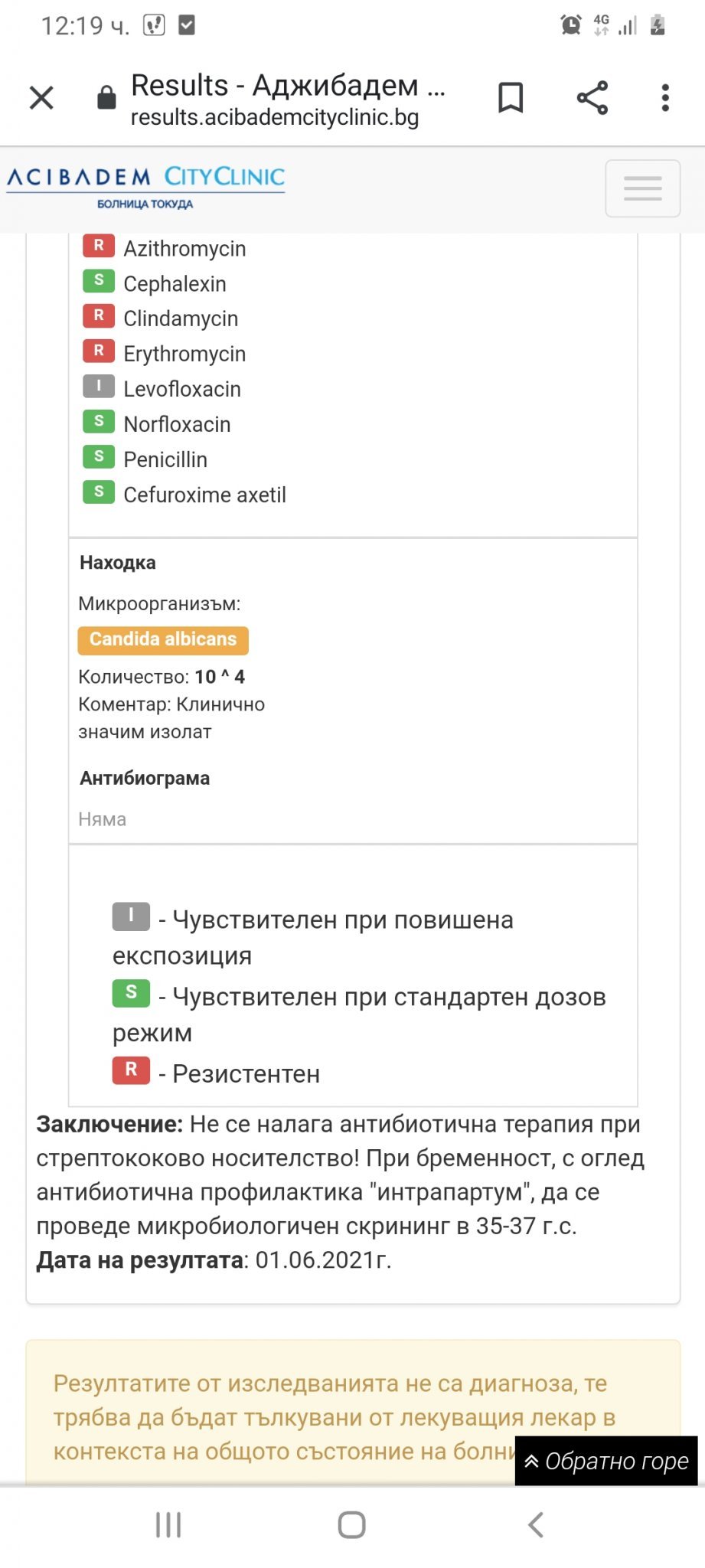Select the Cefuroxime axetil entry

(204, 495)
